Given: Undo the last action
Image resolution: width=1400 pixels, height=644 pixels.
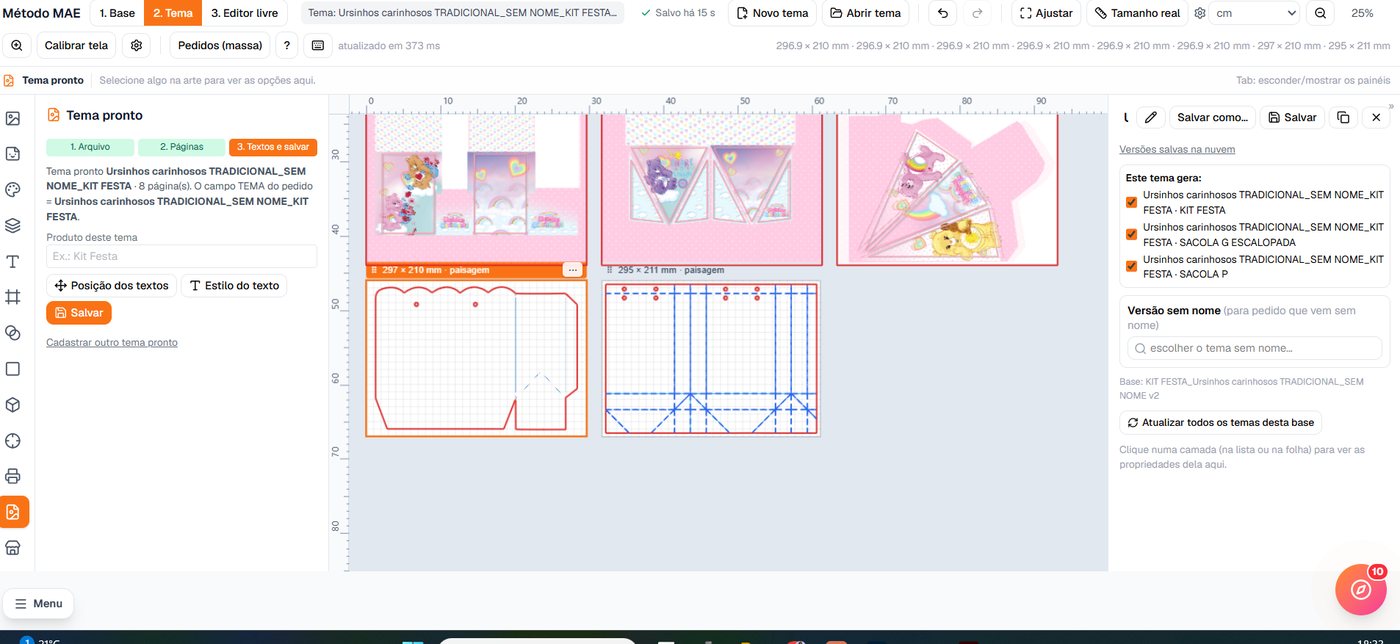Looking at the screenshot, I should (943, 13).
